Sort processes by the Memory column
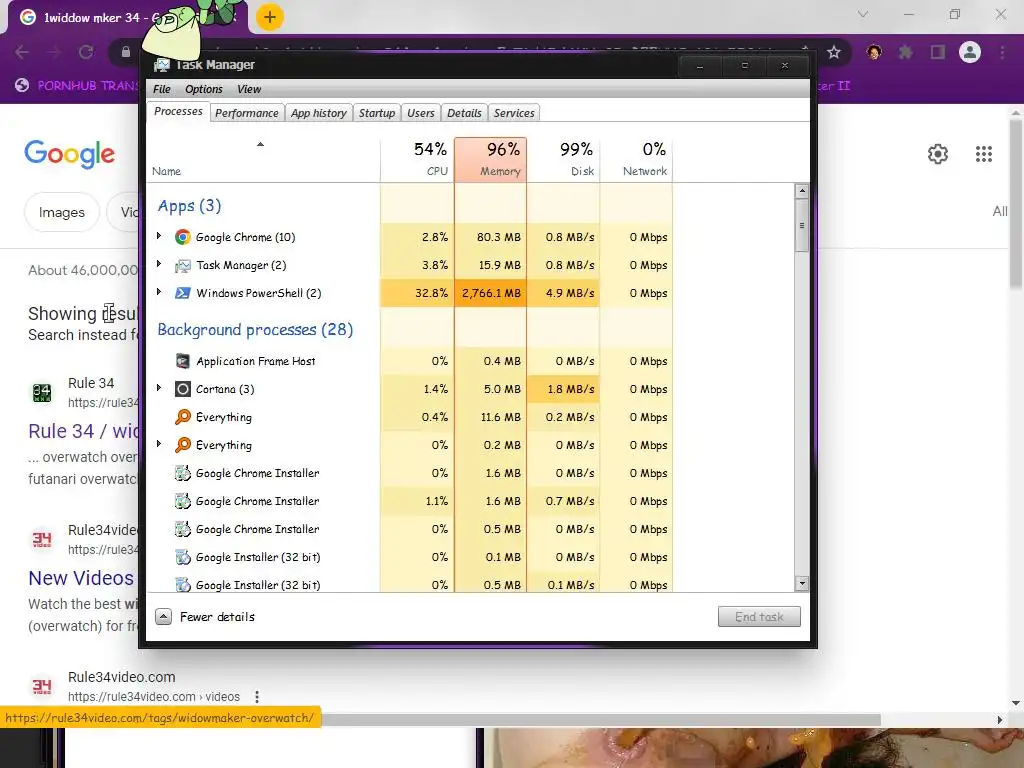Screen dimensions: 1024x768 pos(490,159)
